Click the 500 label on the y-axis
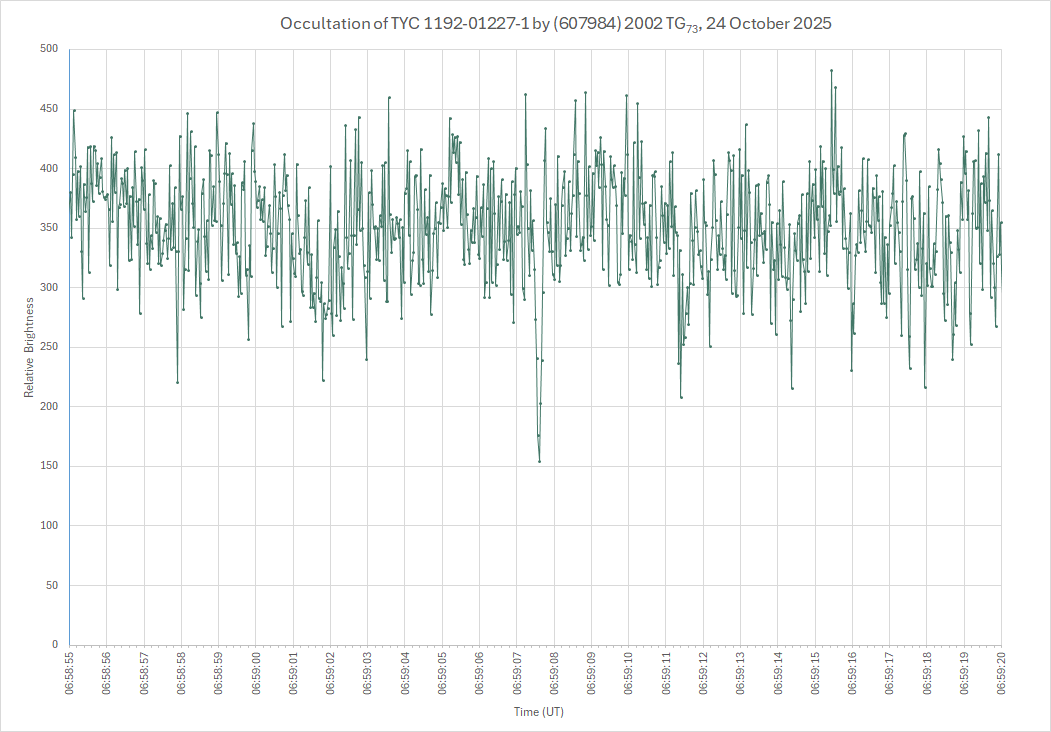The image size is (1051, 732). (49, 49)
